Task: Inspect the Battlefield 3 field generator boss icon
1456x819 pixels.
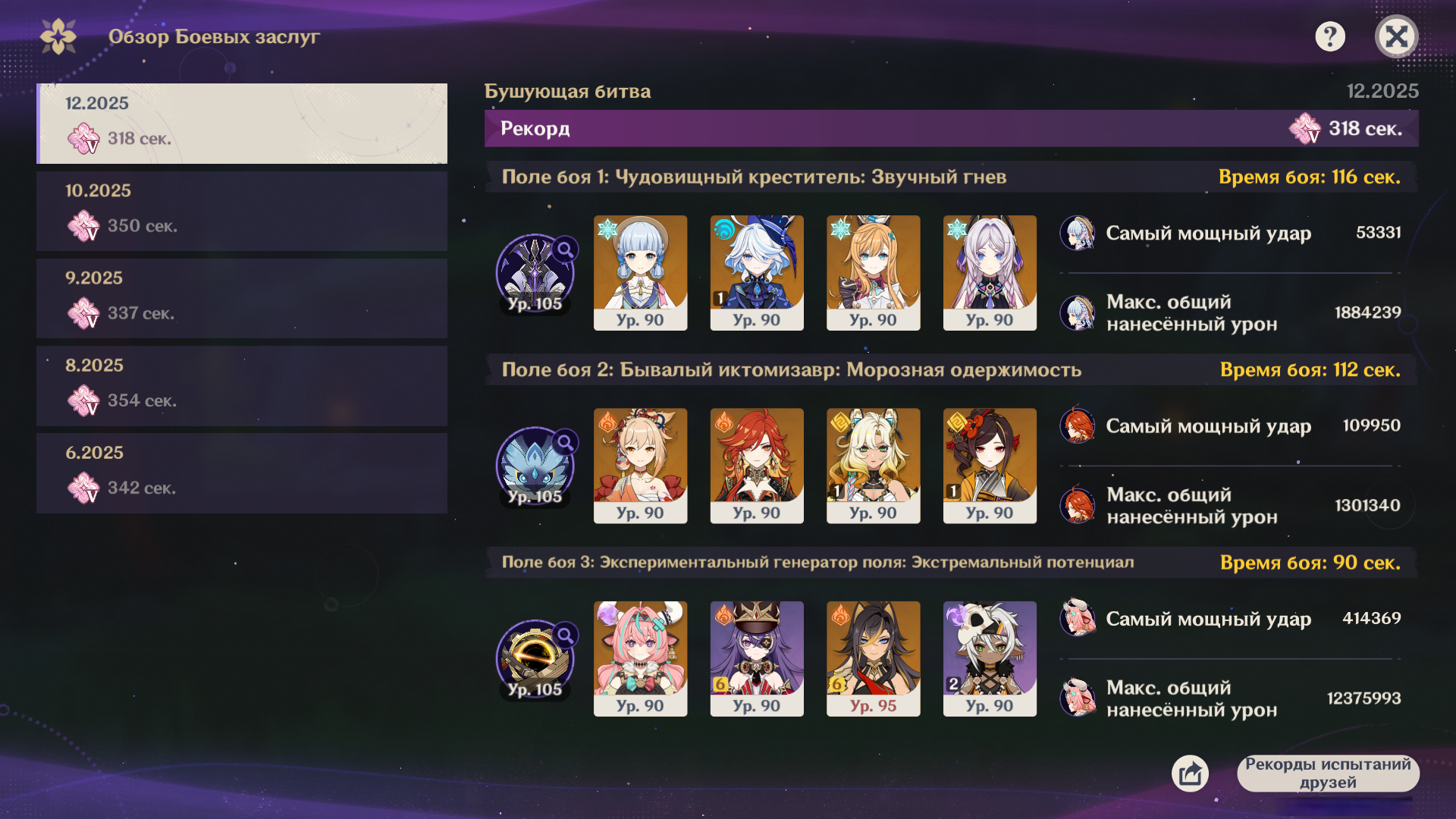Action: (x=535, y=659)
